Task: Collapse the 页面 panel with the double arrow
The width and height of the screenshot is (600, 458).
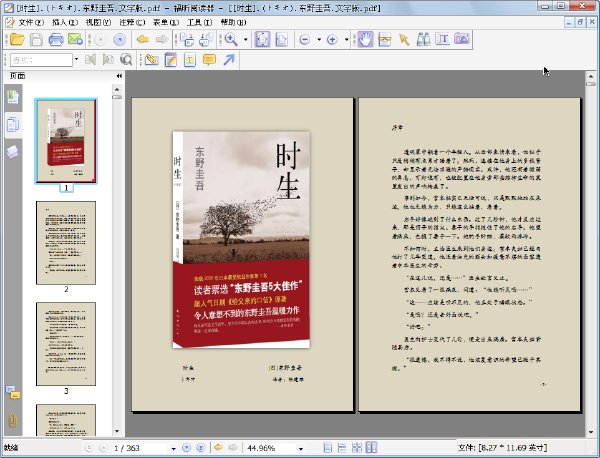Action: click(x=119, y=76)
